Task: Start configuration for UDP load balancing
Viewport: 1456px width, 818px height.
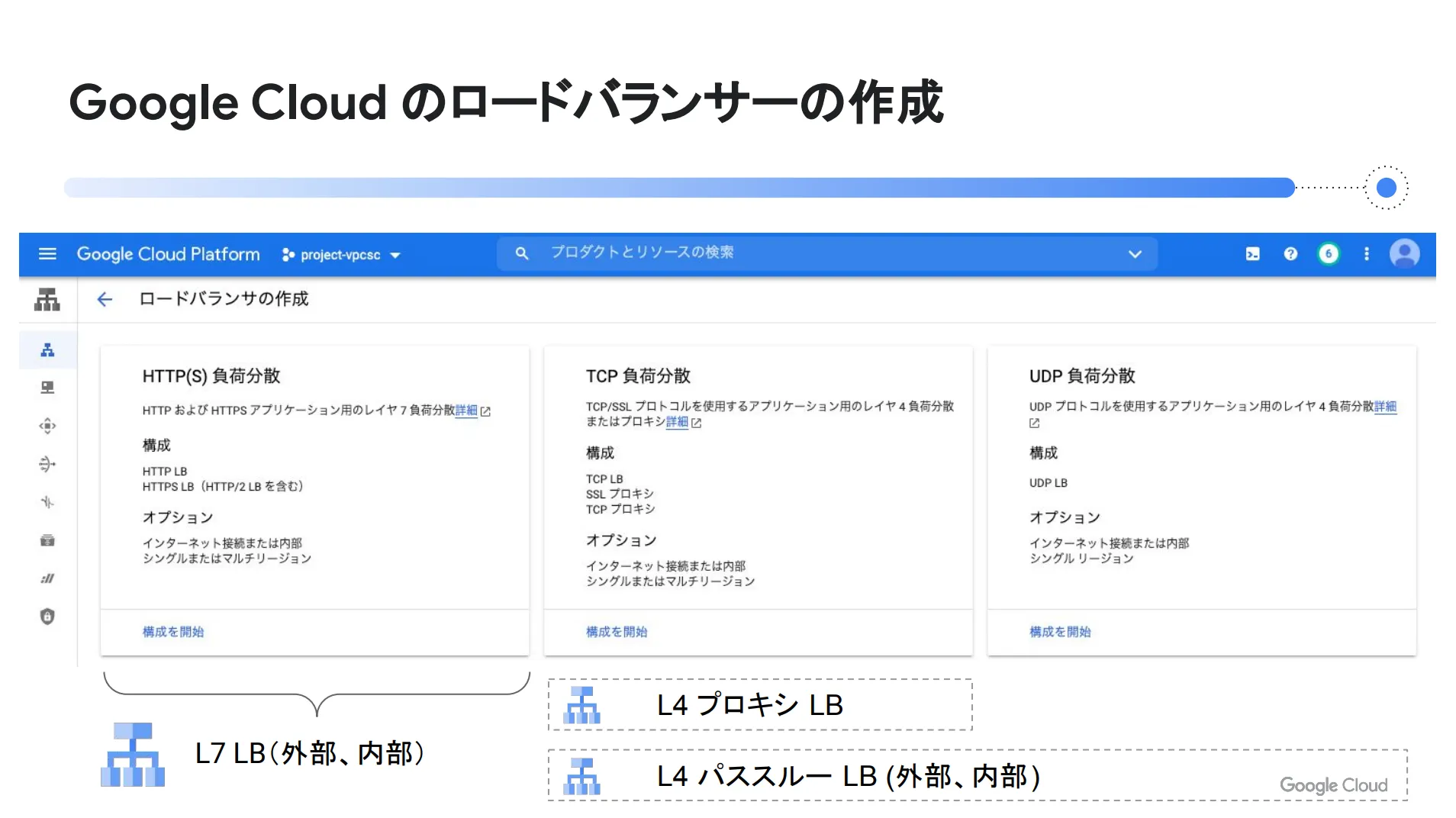Action: tap(1060, 632)
